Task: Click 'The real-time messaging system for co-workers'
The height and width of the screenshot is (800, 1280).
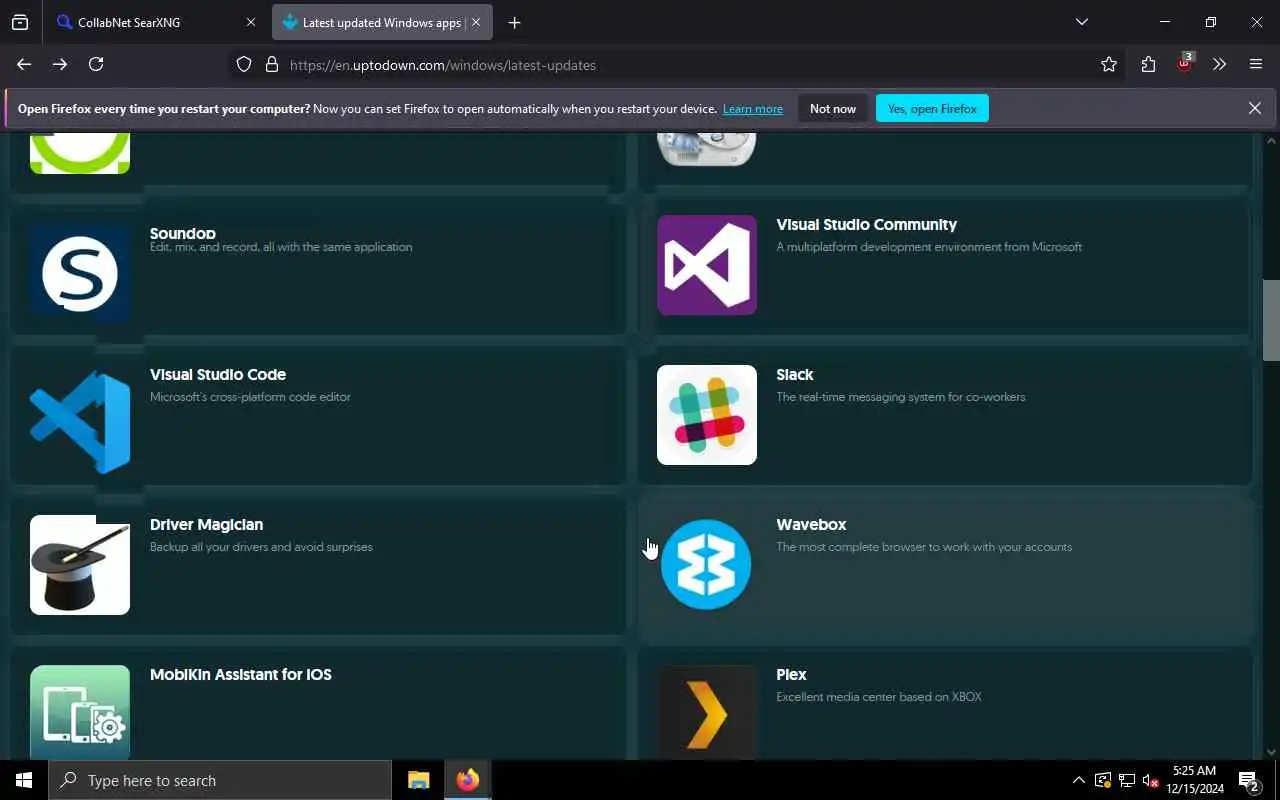Action: click(900, 396)
